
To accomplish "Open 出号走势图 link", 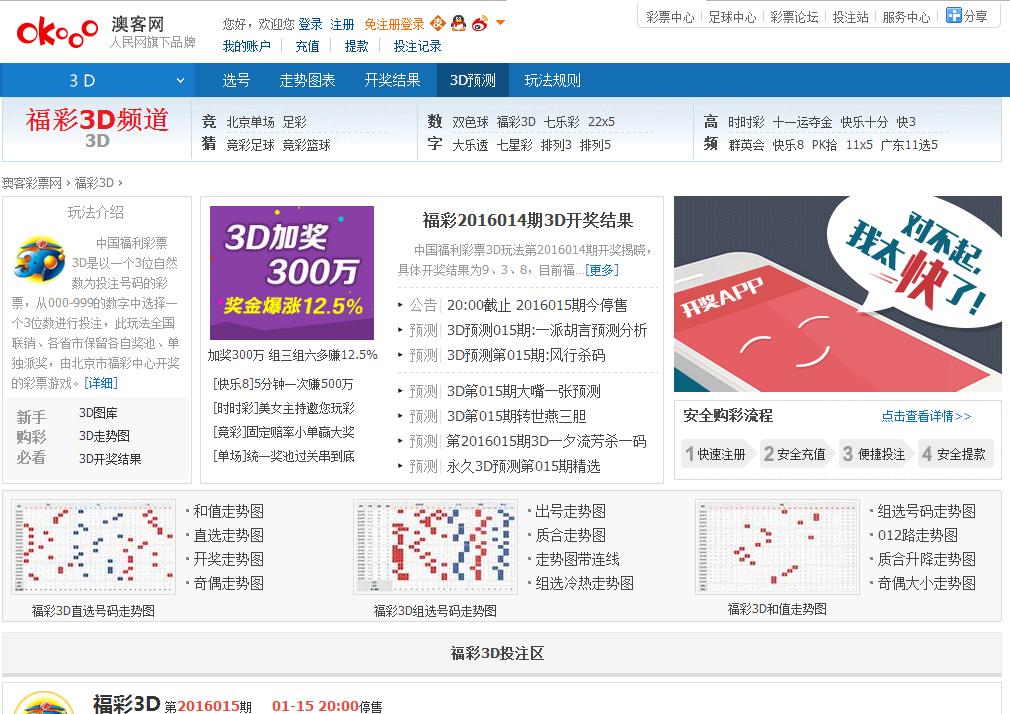I will point(571,512).
